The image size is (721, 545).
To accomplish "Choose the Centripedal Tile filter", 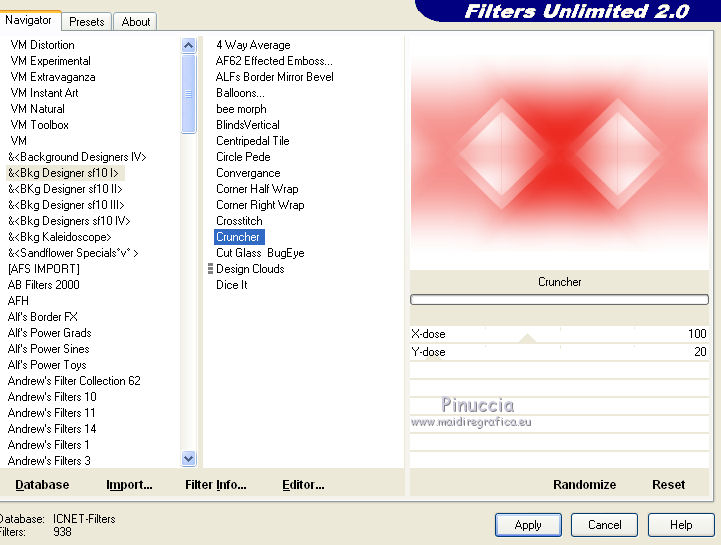I will pos(253,141).
